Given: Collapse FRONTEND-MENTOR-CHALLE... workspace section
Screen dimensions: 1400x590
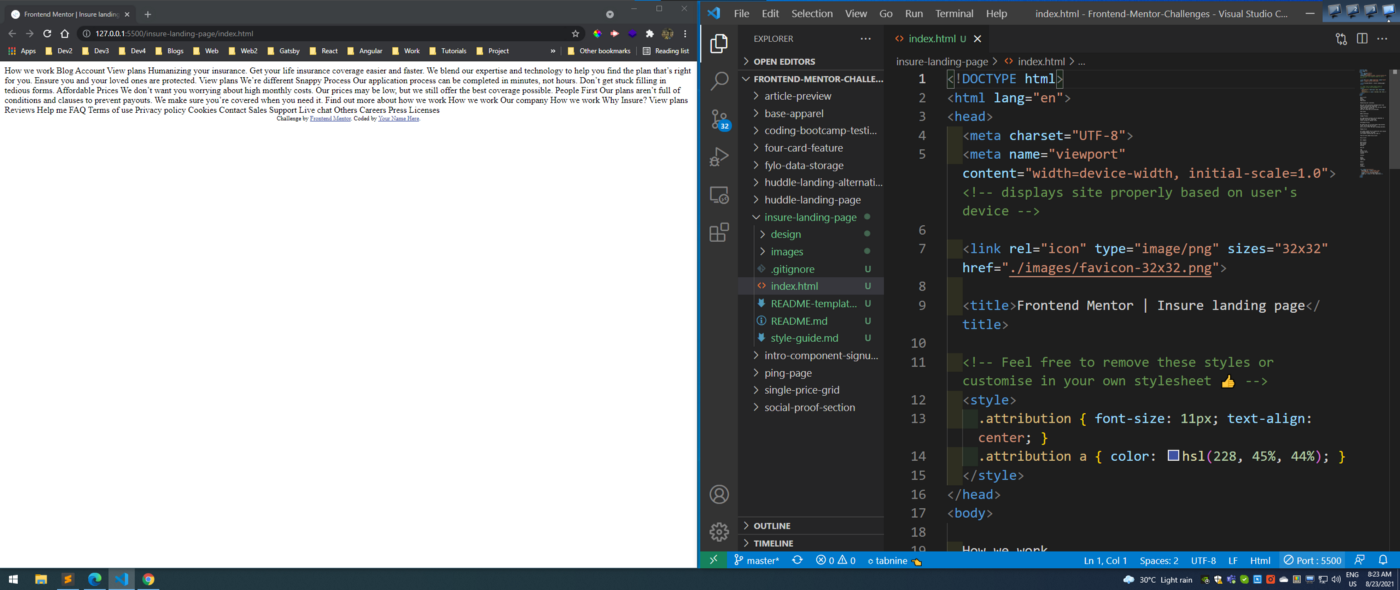Looking at the screenshot, I should [x=811, y=78].
